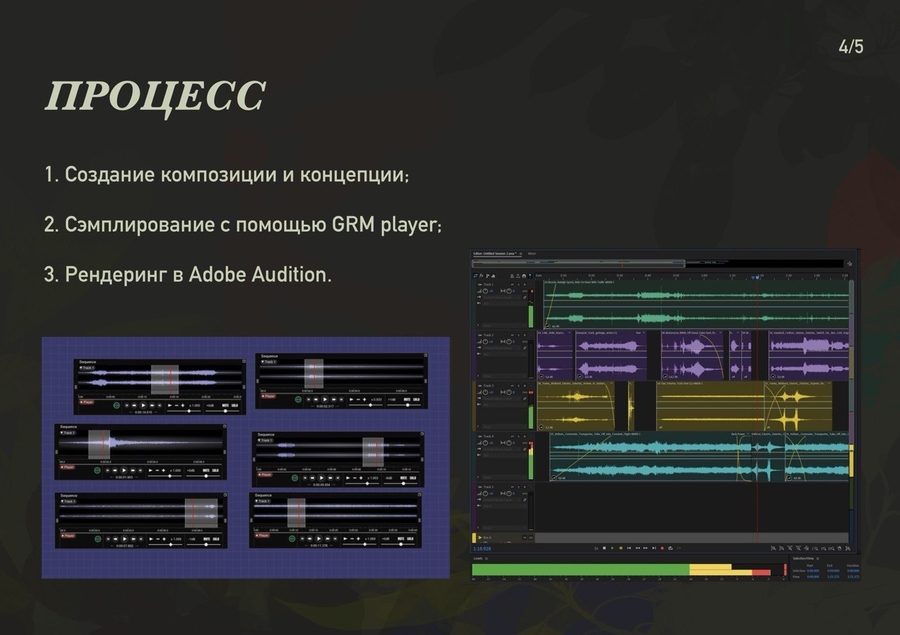Click red Player button on top-left GRM panel

87,402
